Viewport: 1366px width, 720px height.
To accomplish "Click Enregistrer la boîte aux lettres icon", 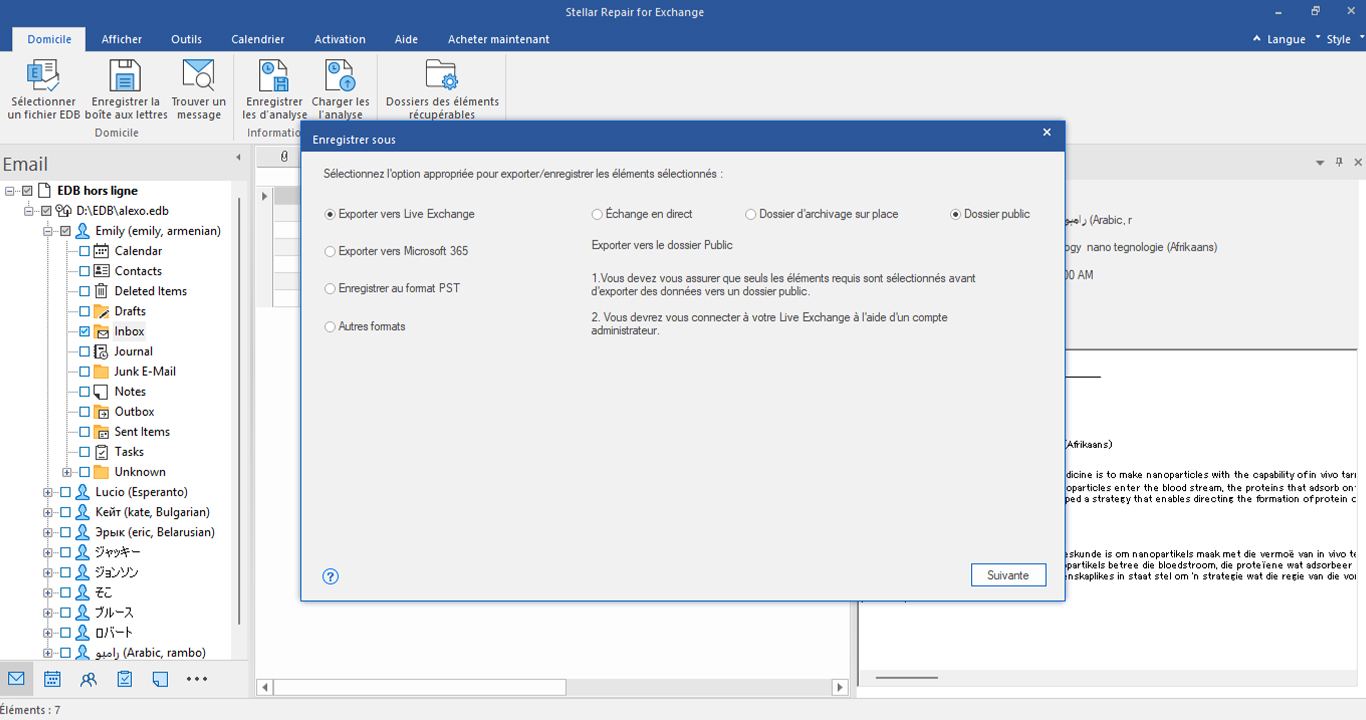I will tap(124, 76).
